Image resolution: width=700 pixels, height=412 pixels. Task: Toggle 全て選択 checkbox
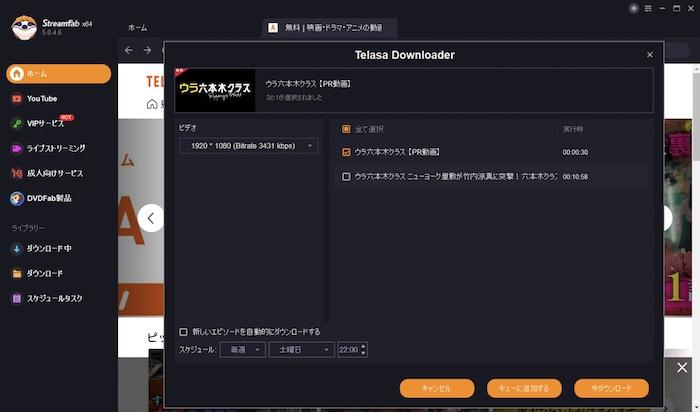coord(346,129)
